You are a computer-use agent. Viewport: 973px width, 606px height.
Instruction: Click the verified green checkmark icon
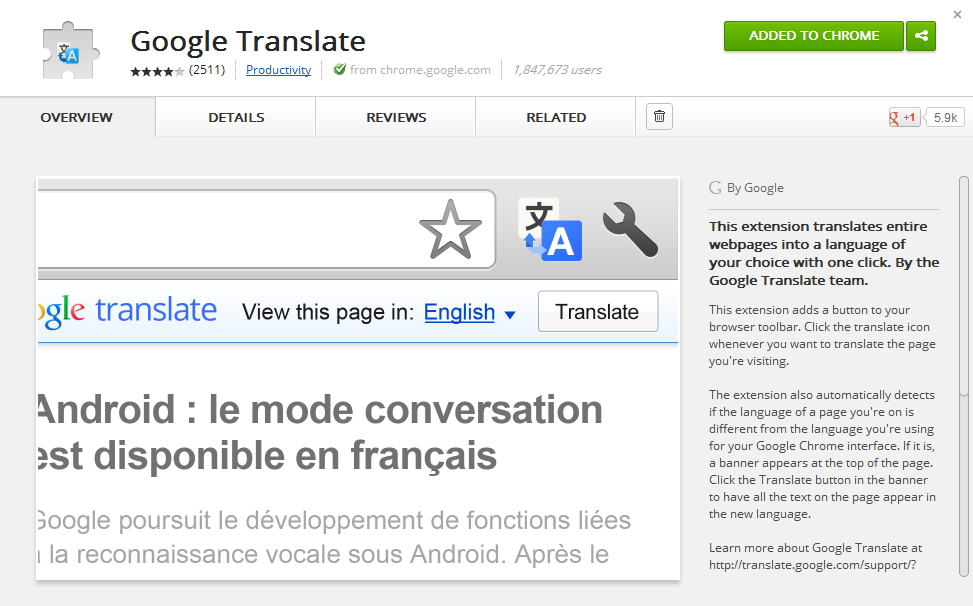pos(340,70)
